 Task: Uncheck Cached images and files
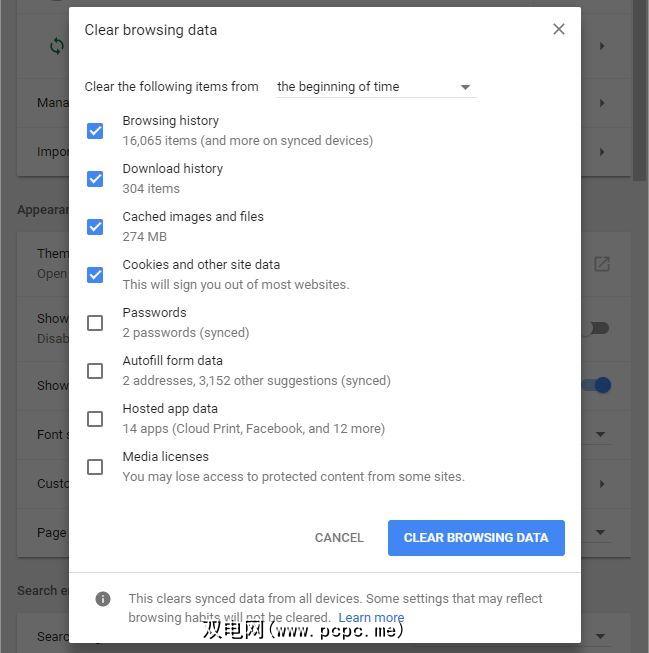point(95,227)
